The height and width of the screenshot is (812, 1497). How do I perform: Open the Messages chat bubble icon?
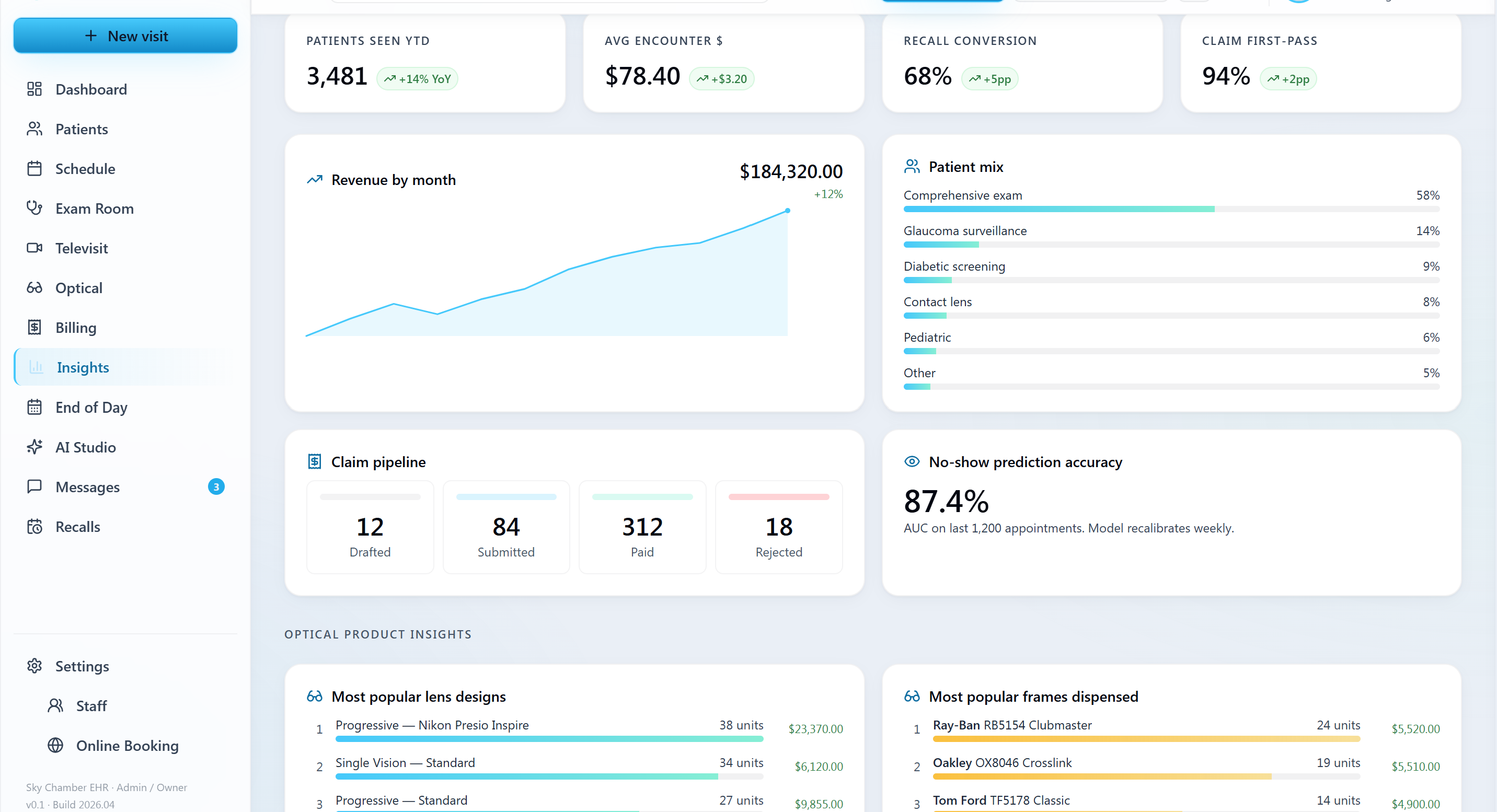(34, 487)
